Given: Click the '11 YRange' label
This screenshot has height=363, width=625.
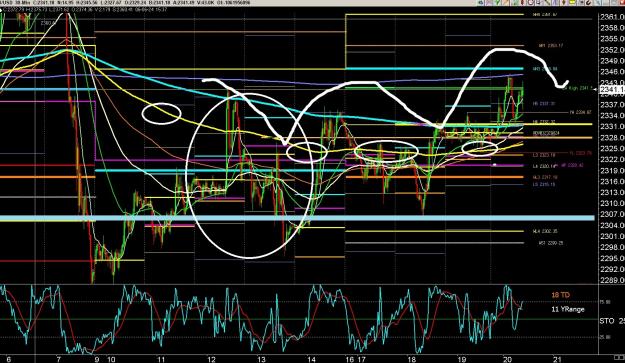Looking at the screenshot, I should 568,309.
